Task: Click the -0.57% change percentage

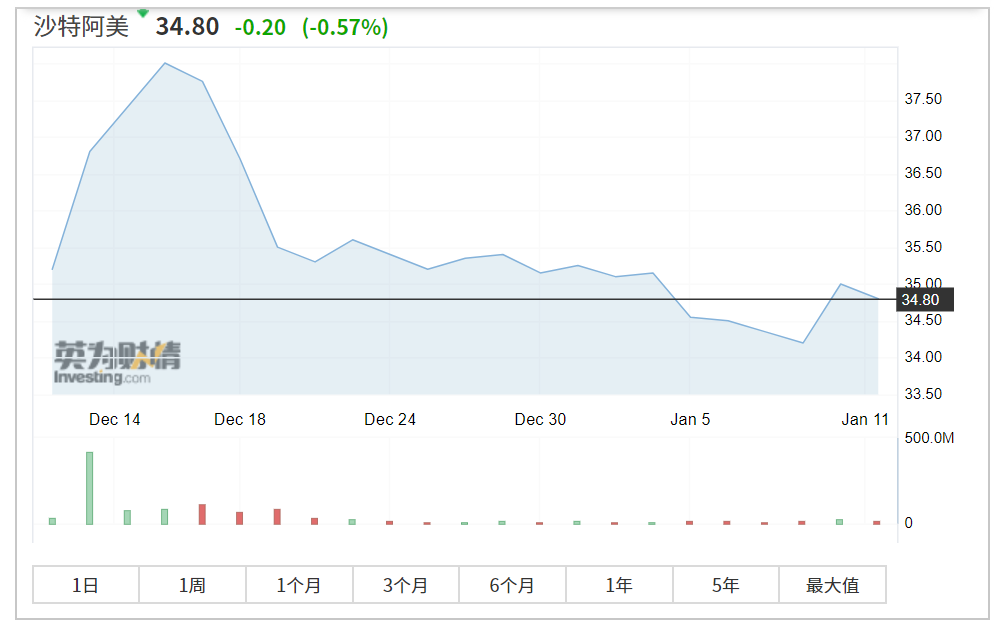Action: click(x=345, y=27)
